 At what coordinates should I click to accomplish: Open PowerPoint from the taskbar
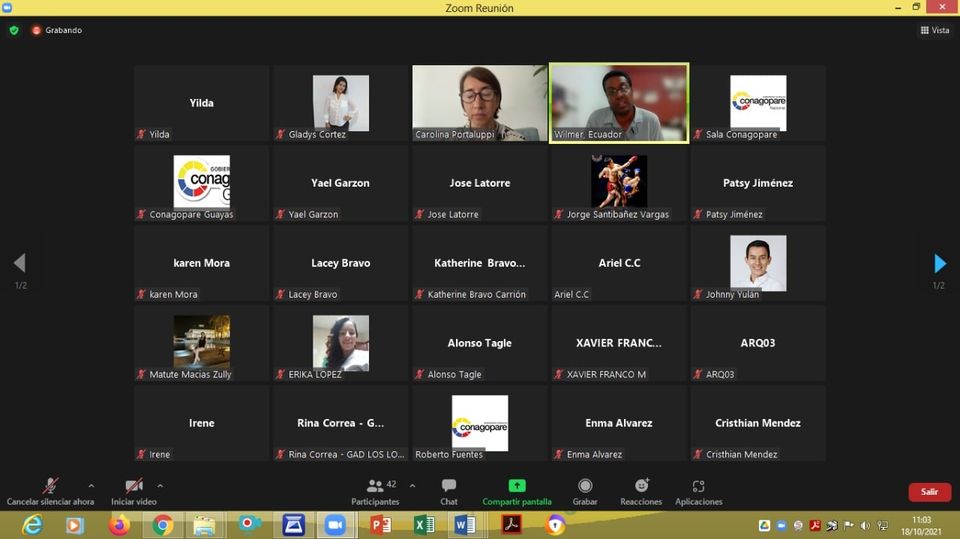coord(380,524)
